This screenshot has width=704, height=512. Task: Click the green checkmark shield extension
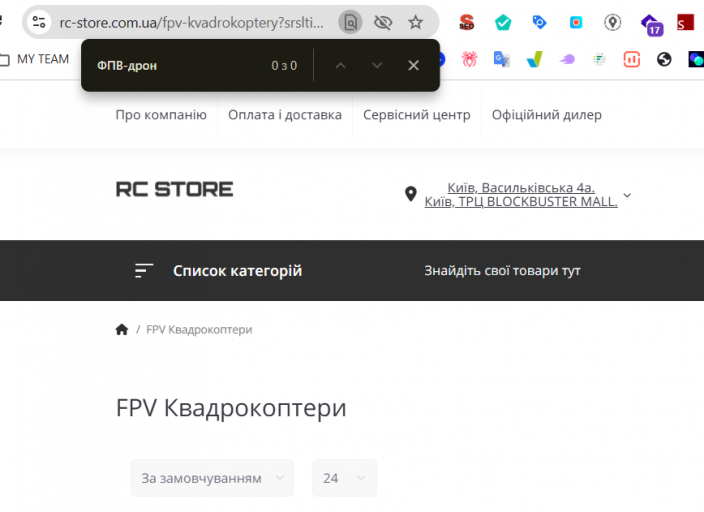[503, 22]
